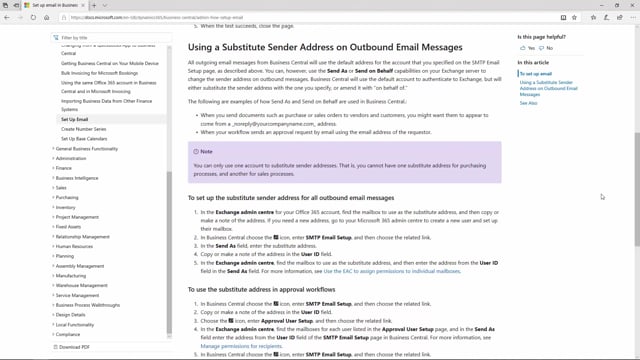Expand Business Intelligence section
This screenshot has height=360, width=640.
click(x=77, y=178)
